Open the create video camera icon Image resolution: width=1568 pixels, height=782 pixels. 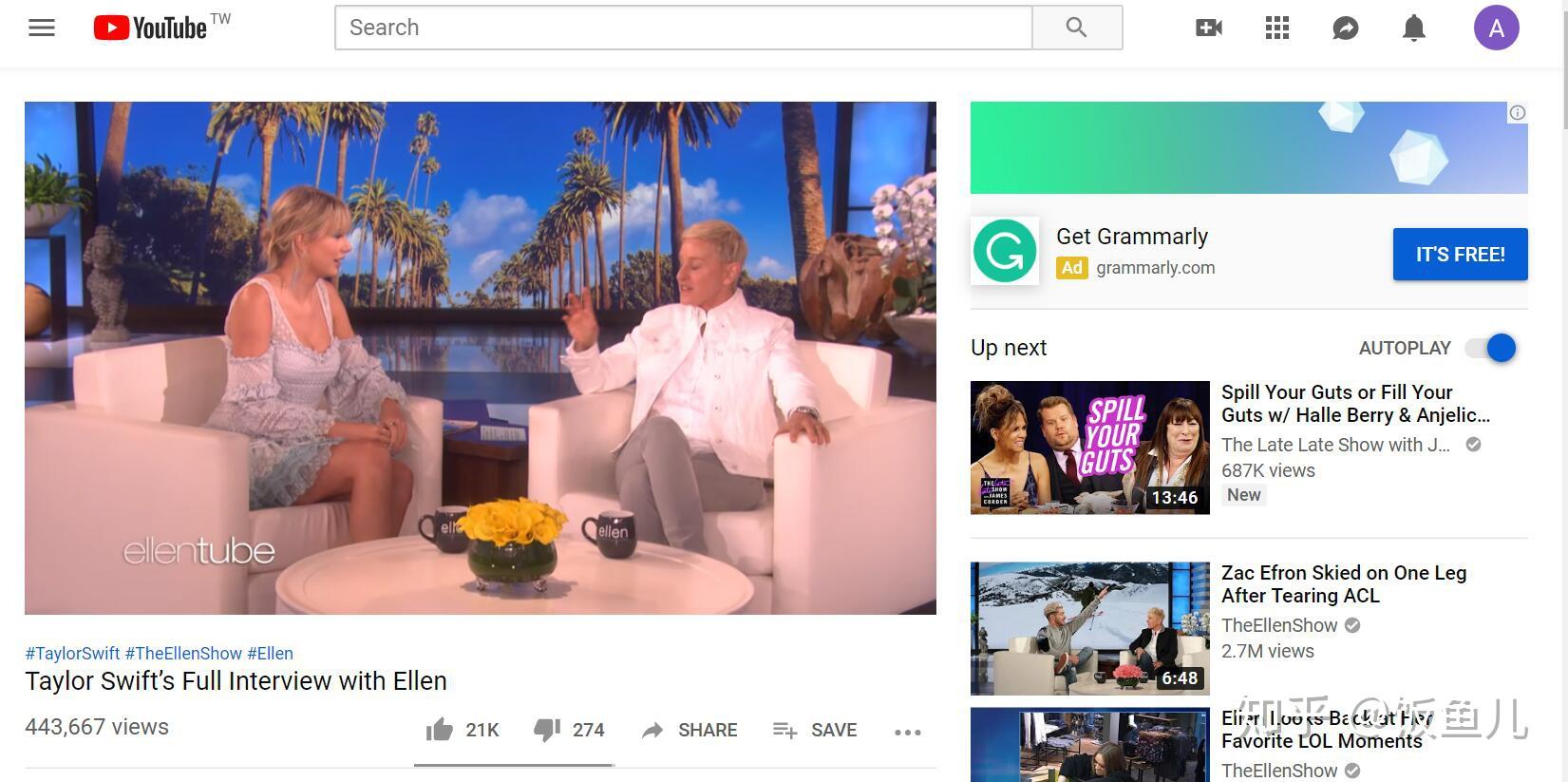[x=1209, y=28]
